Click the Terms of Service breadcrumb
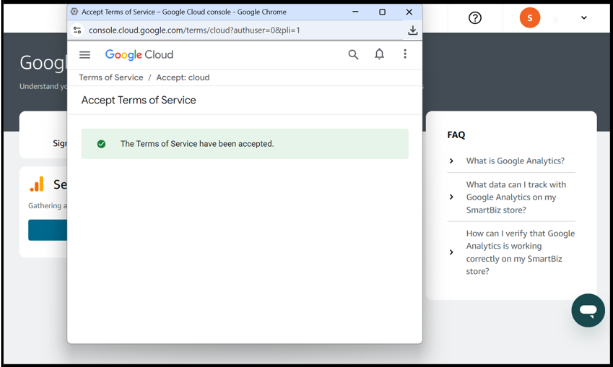This screenshot has width=613, height=367. (111, 77)
